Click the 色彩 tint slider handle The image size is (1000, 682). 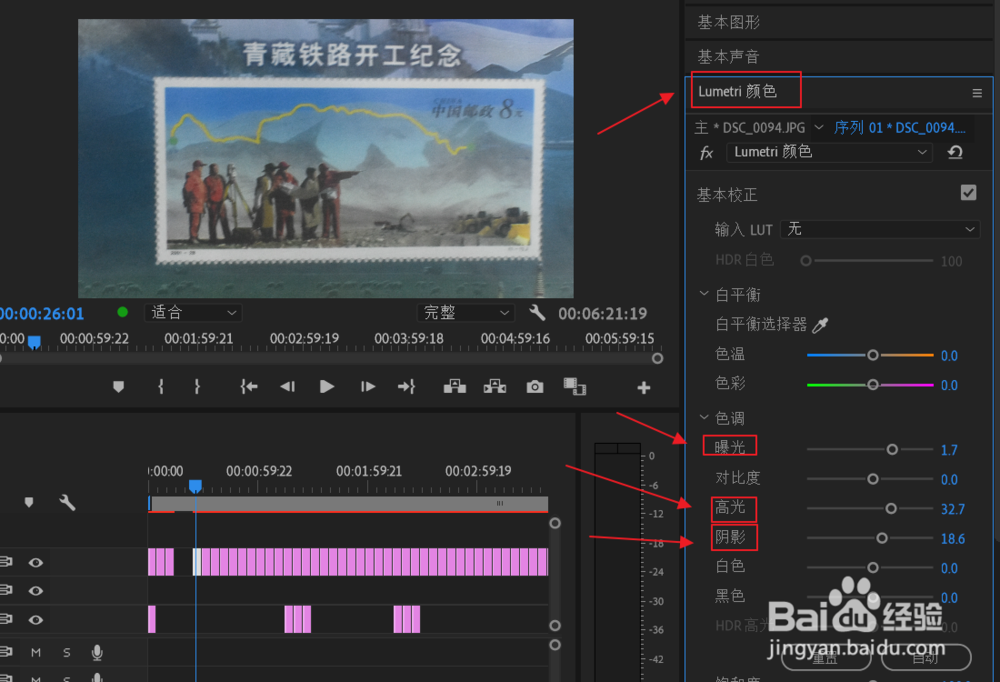(872, 385)
